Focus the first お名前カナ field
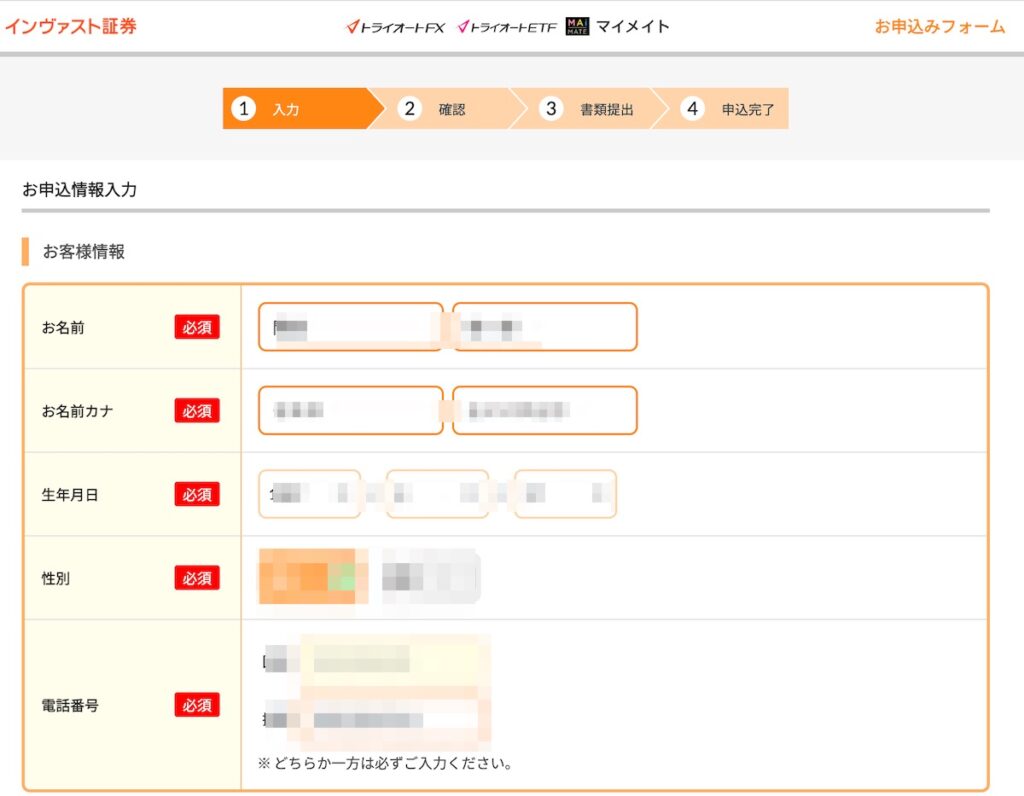The image size is (1024, 796). click(x=350, y=410)
